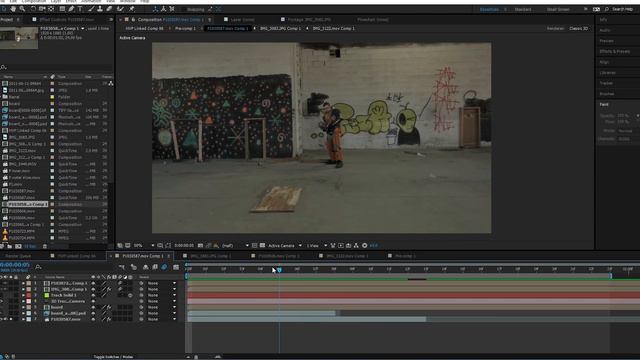Expand layer 1 properties twirl arrow
The height and width of the screenshot is (360, 640).
point(23,283)
